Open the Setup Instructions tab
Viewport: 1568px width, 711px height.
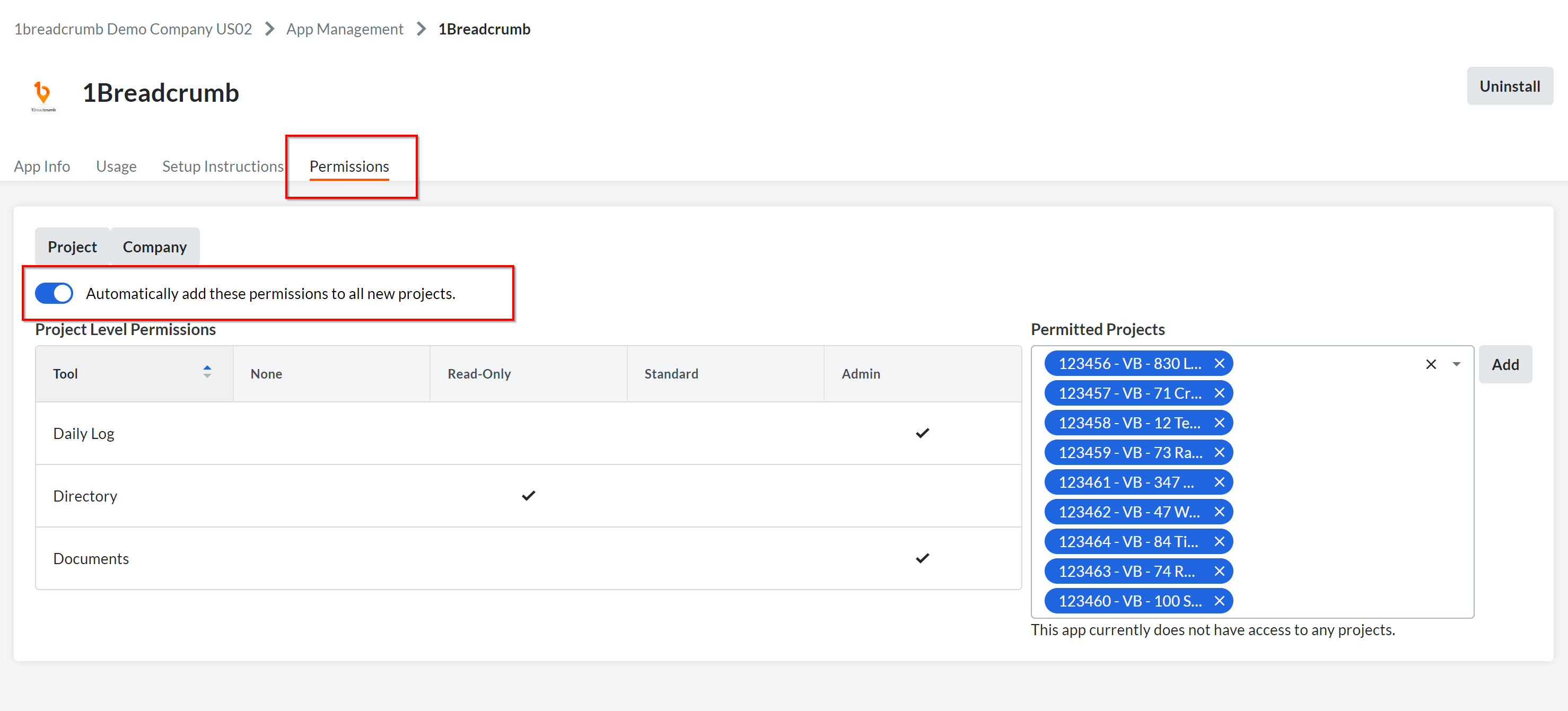pos(223,166)
